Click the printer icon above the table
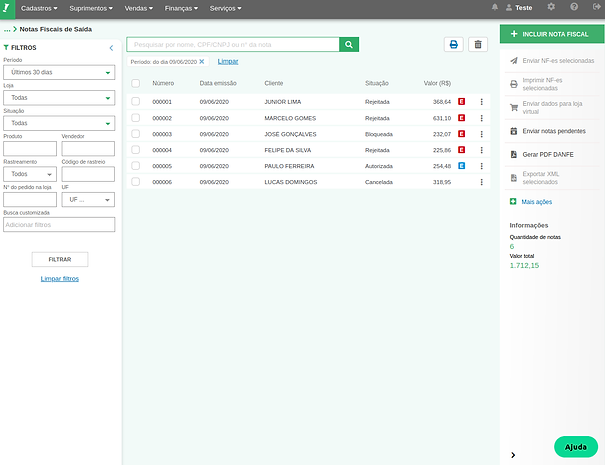 click(x=454, y=45)
